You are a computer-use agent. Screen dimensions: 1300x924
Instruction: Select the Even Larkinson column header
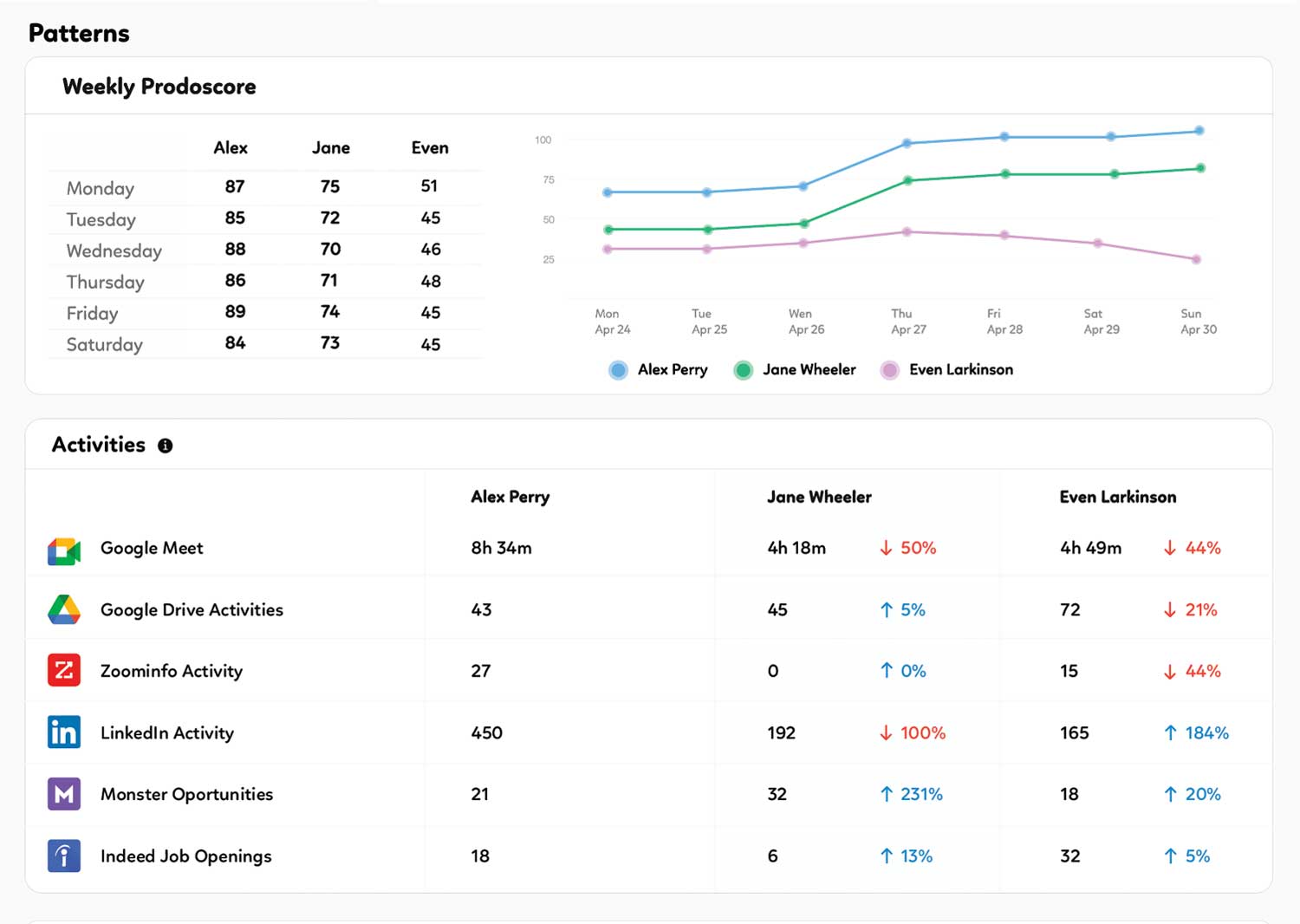coord(1117,497)
